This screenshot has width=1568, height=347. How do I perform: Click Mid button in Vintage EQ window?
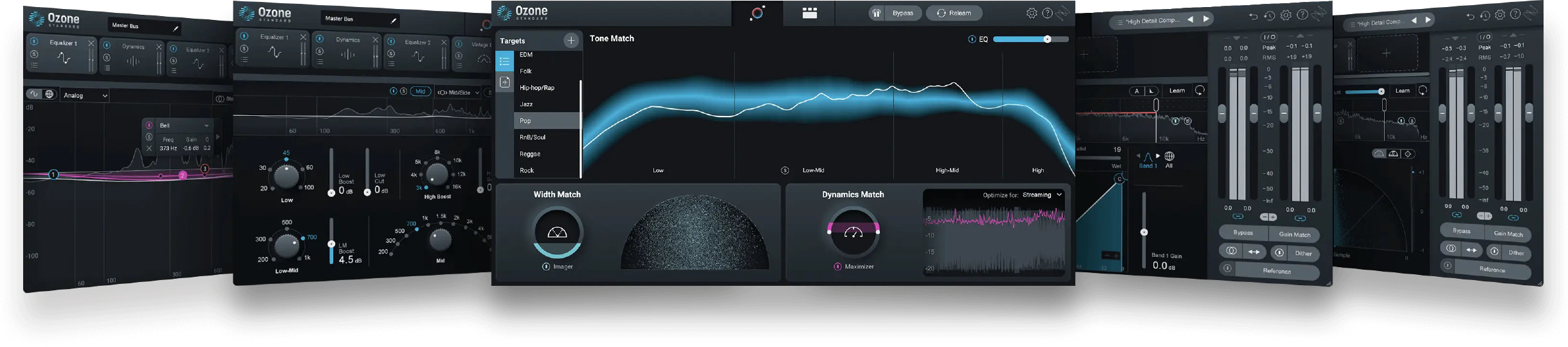(x=420, y=91)
